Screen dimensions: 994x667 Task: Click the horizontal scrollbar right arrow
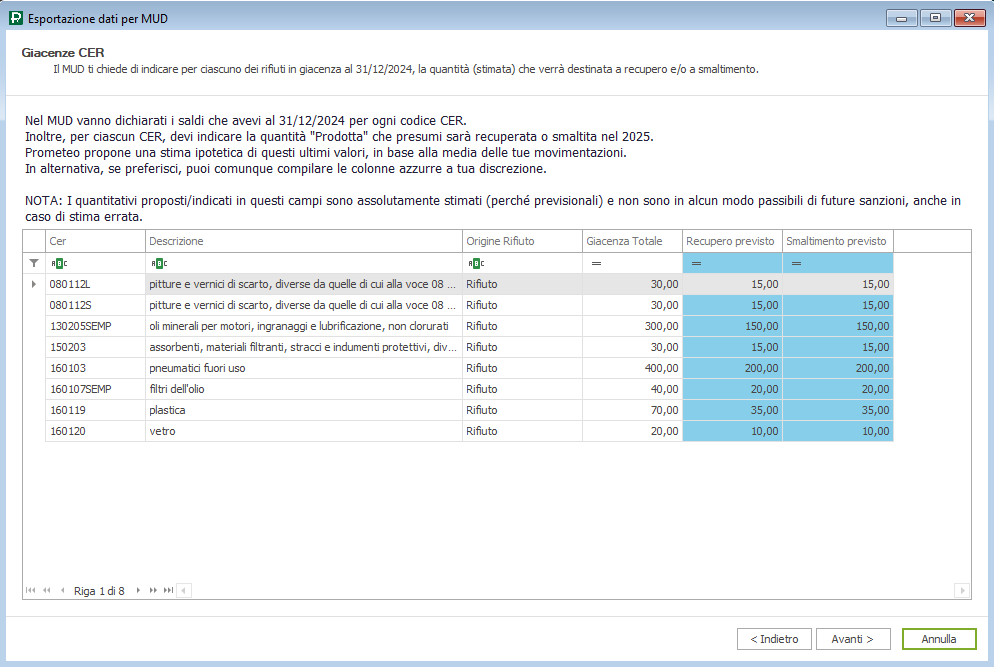tap(962, 590)
